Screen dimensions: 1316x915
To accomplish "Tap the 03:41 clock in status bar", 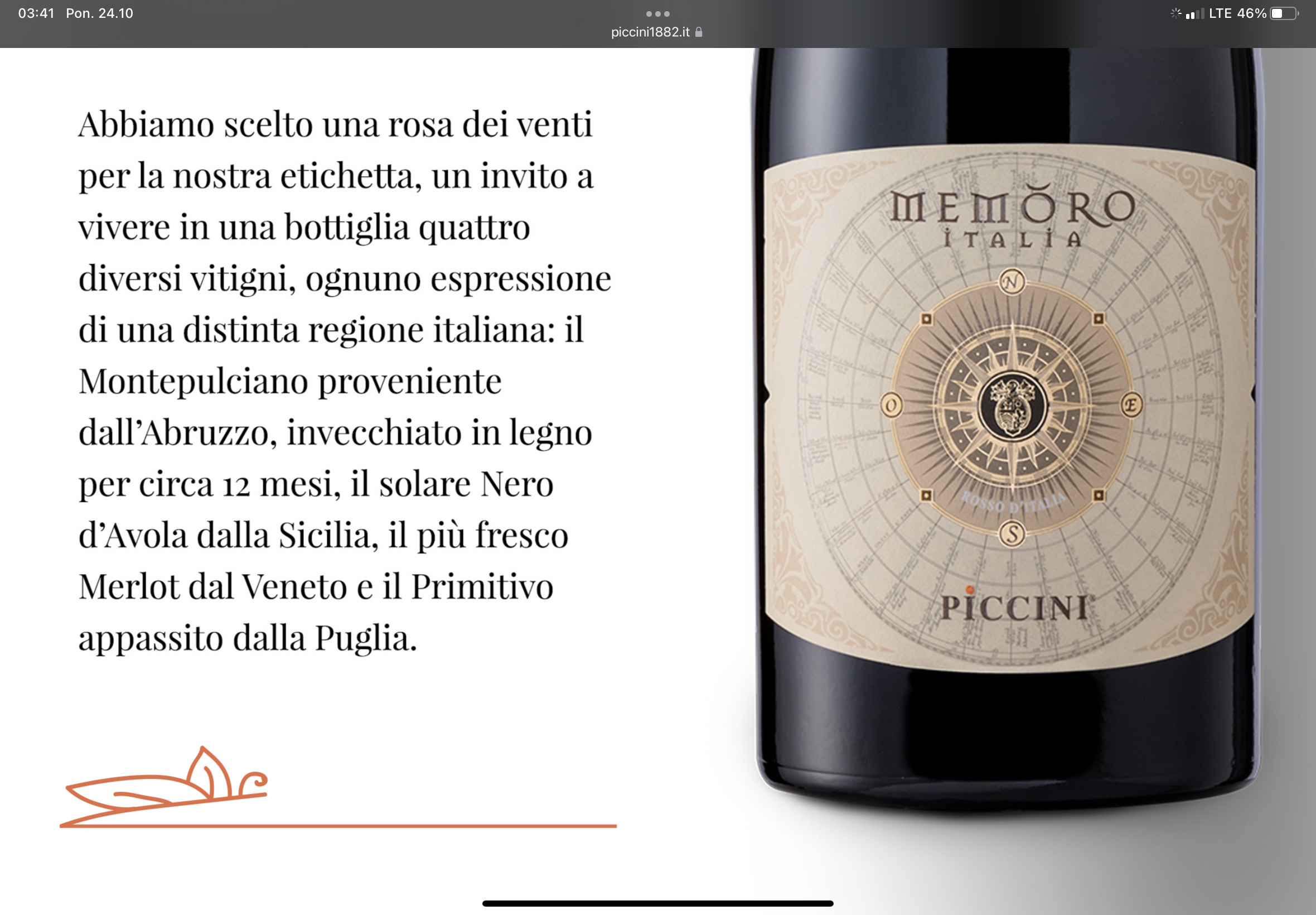I will click(36, 13).
